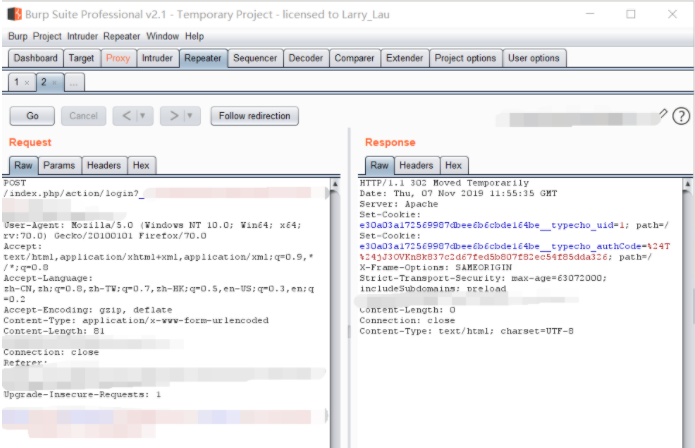Viewport: 695px width, 448px height.
Task: Open the Project options tab
Action: (465, 58)
